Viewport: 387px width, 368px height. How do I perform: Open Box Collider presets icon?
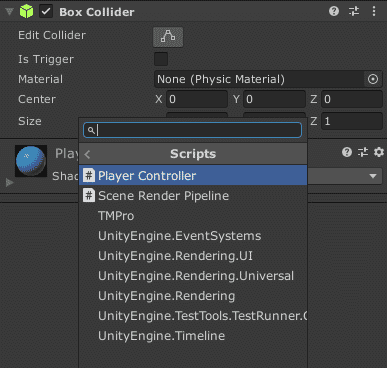[x=354, y=11]
